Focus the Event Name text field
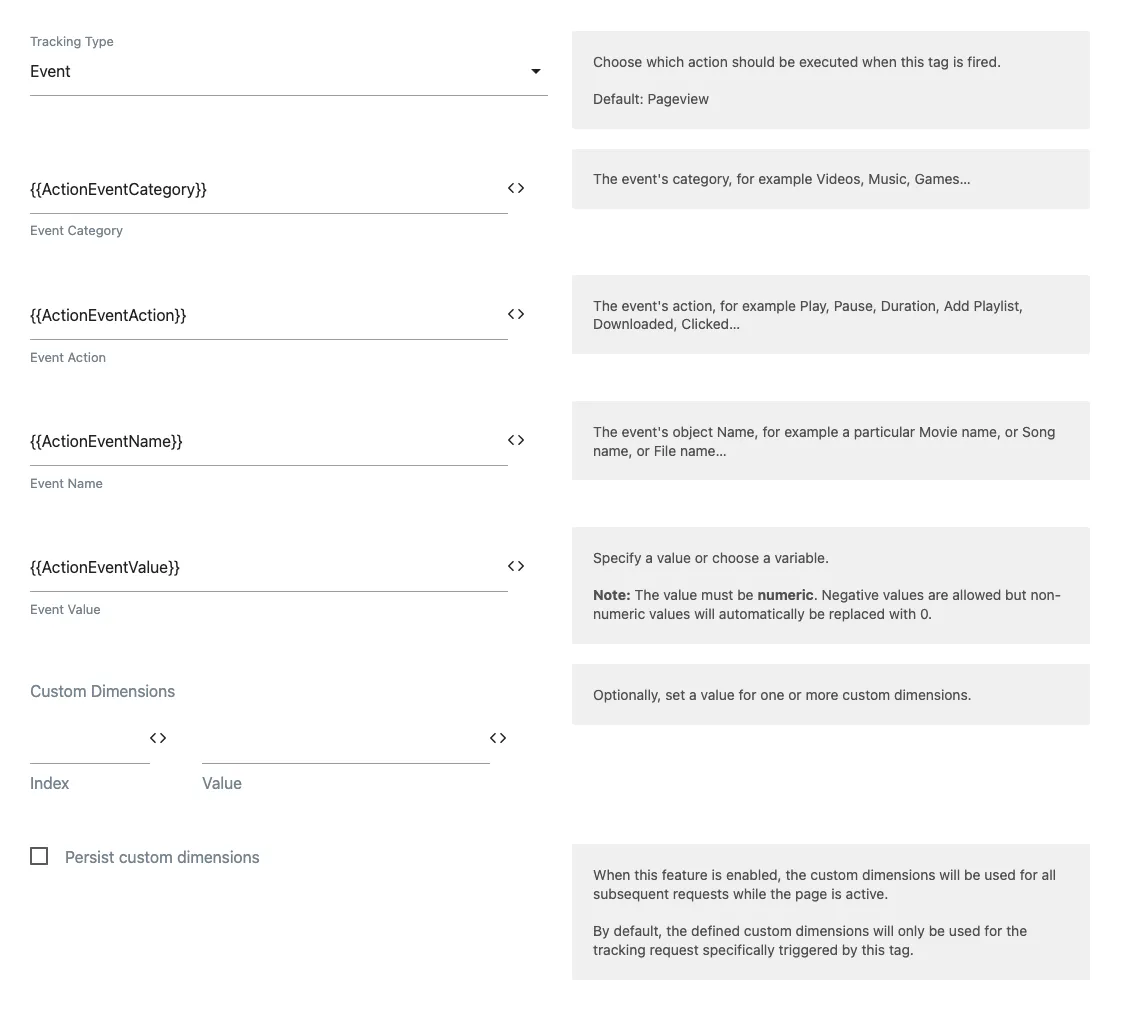This screenshot has height=1021, width=1121. point(260,442)
